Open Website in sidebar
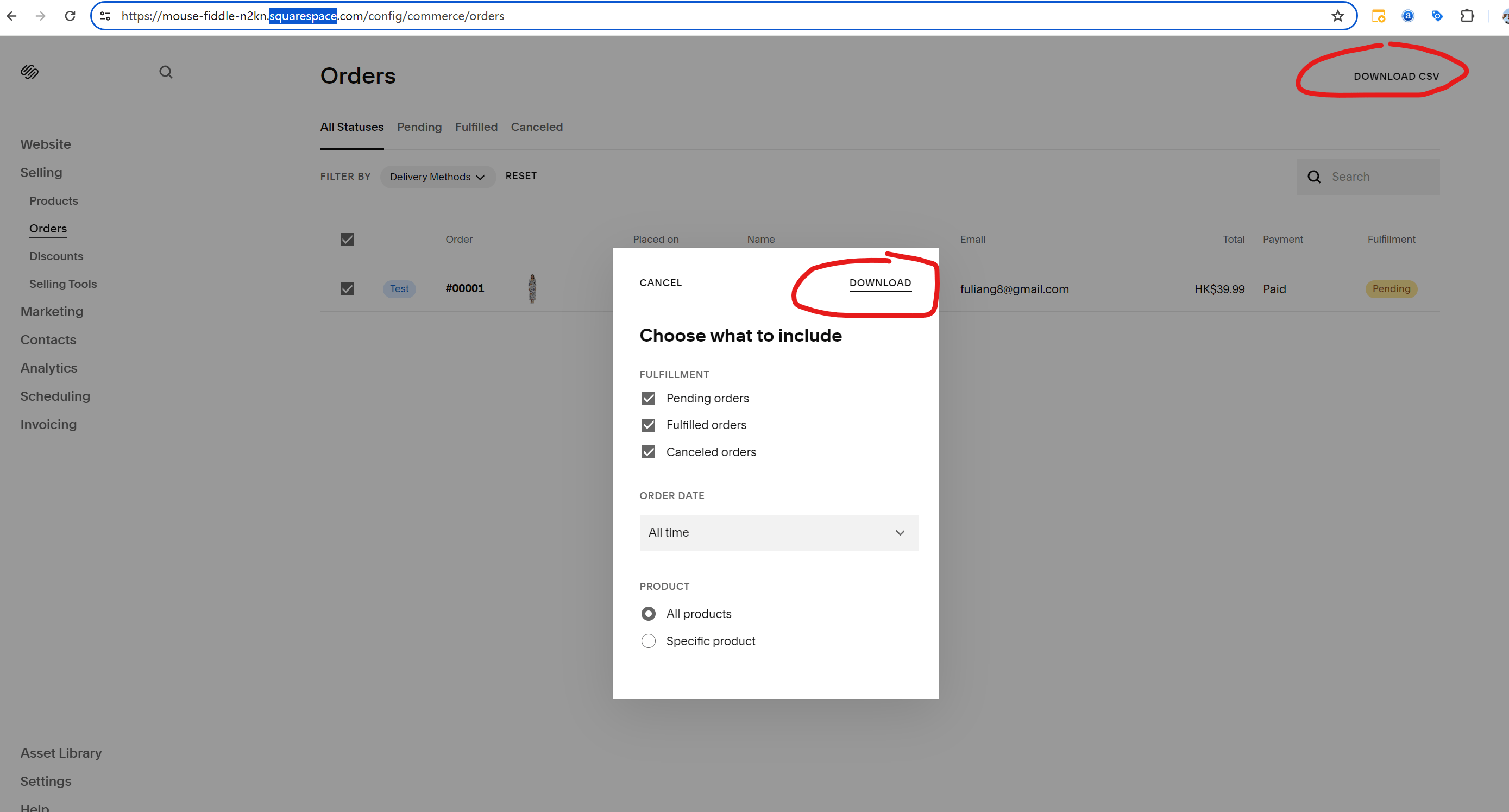 point(46,144)
